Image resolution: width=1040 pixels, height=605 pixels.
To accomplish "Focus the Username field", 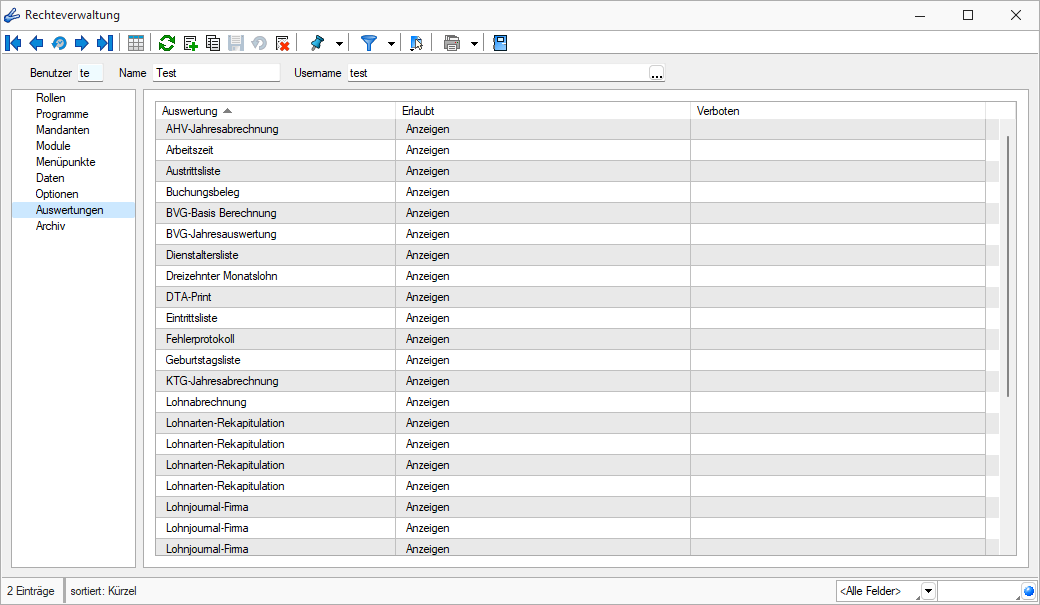I will (498, 73).
